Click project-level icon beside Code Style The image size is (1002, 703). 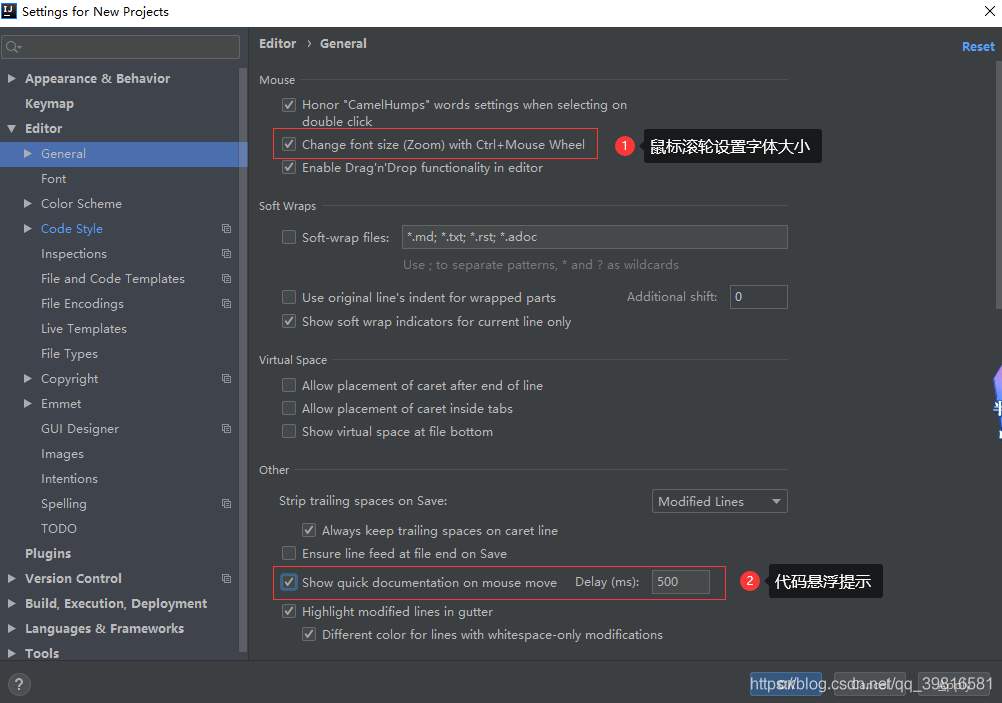[x=226, y=229]
